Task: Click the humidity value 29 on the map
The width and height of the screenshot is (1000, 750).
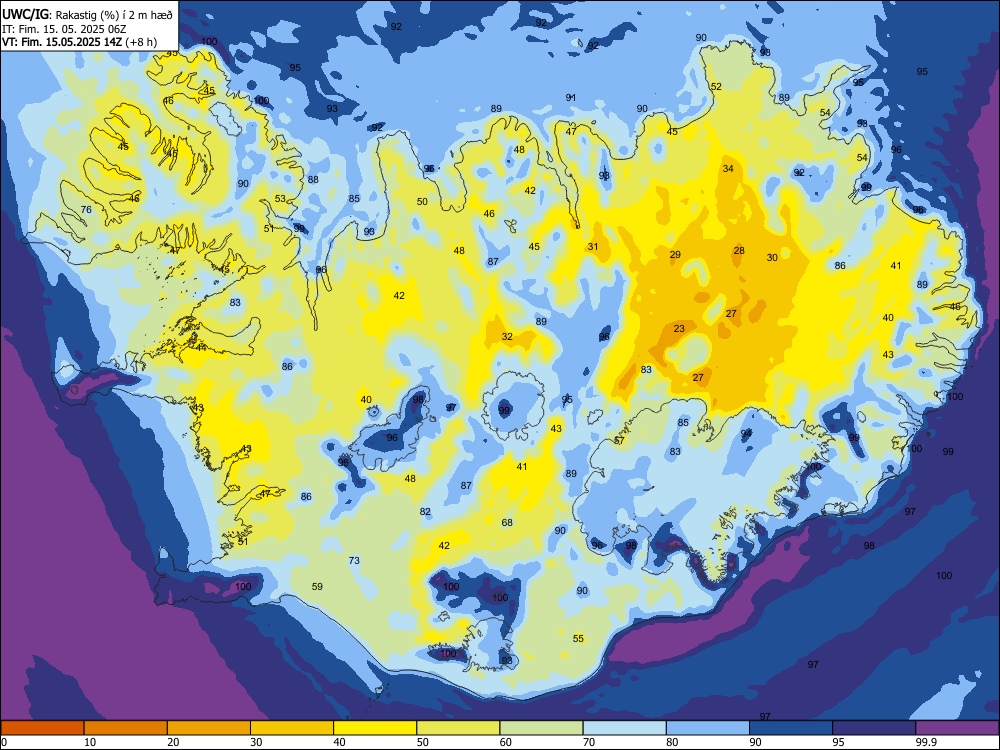Action: tap(675, 254)
